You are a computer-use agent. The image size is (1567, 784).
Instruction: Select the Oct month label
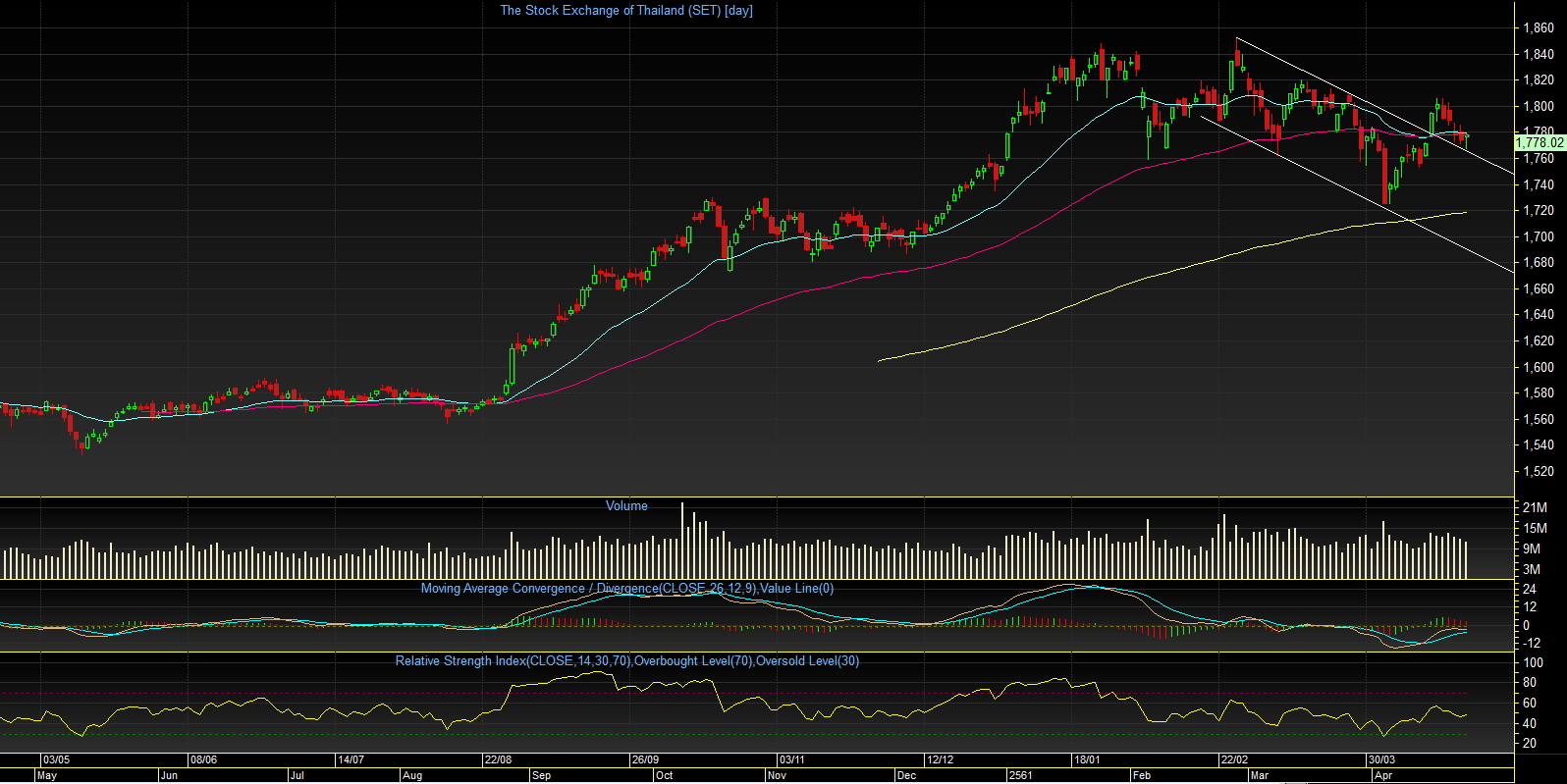[665, 776]
